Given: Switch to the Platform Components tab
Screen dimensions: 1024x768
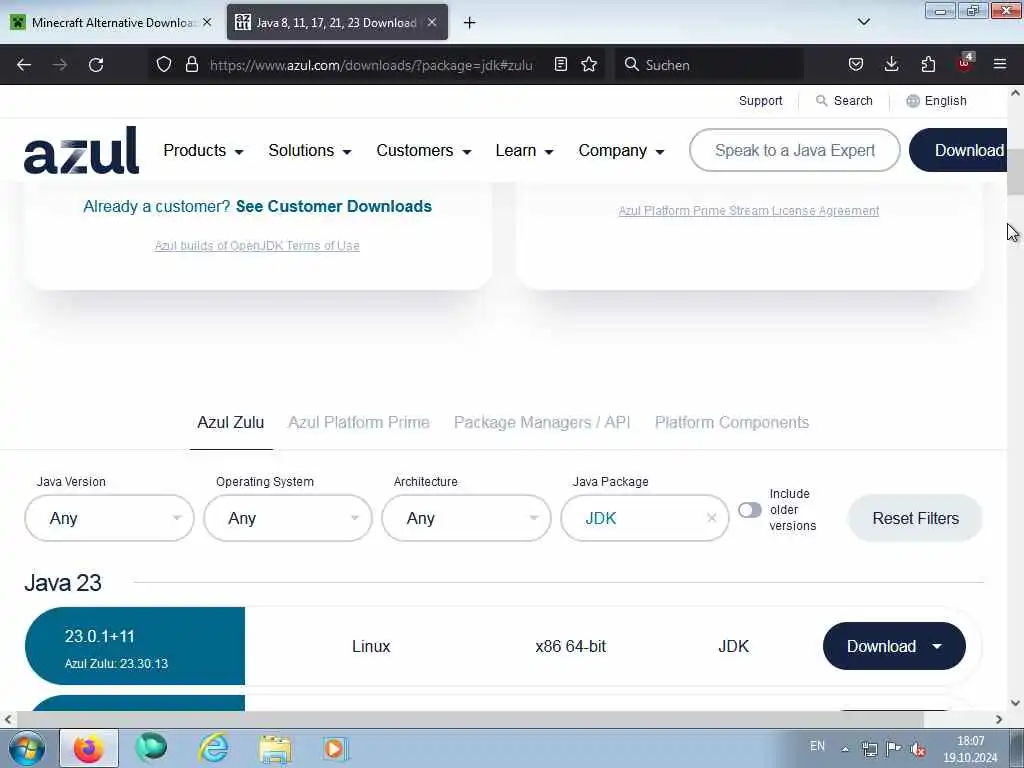Looking at the screenshot, I should (731, 423).
